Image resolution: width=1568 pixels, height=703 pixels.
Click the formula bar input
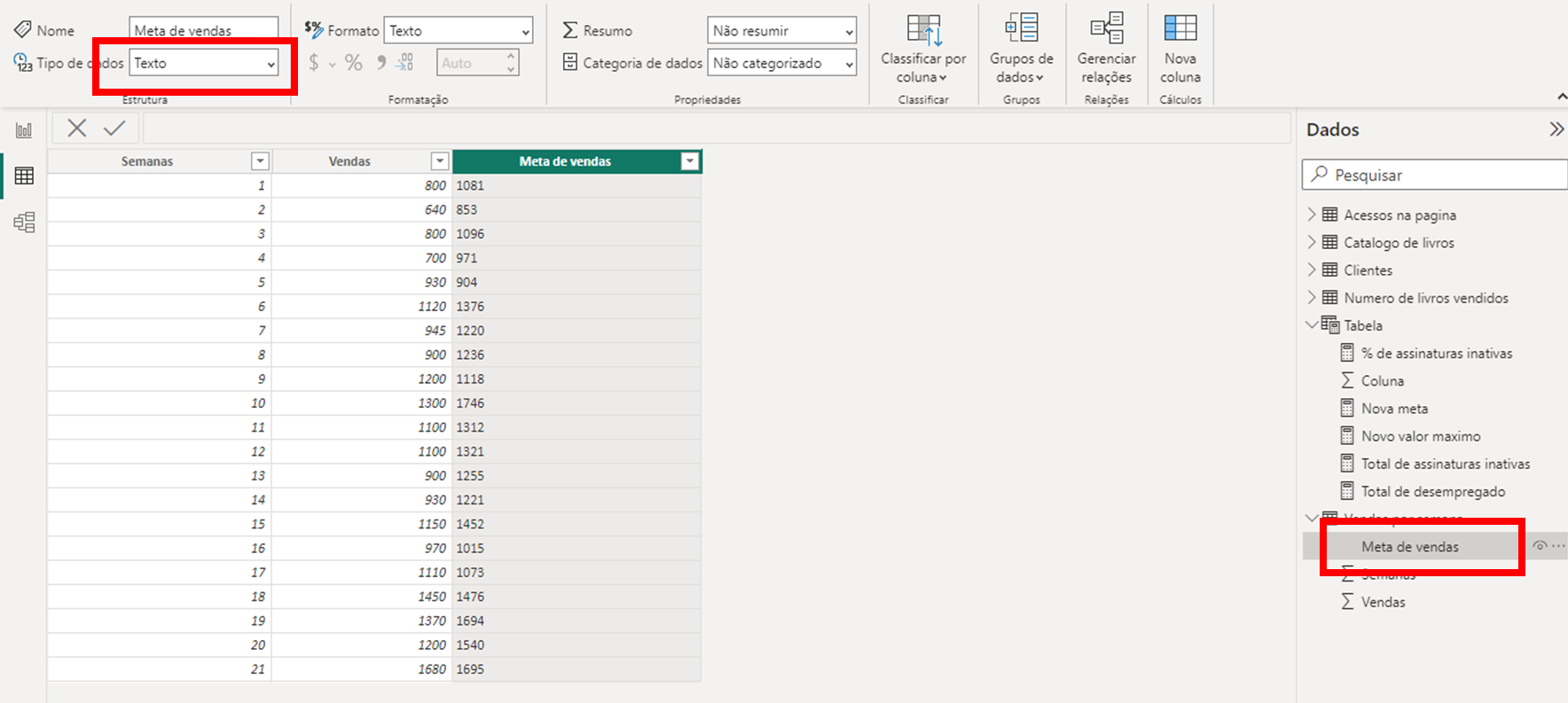[717, 129]
